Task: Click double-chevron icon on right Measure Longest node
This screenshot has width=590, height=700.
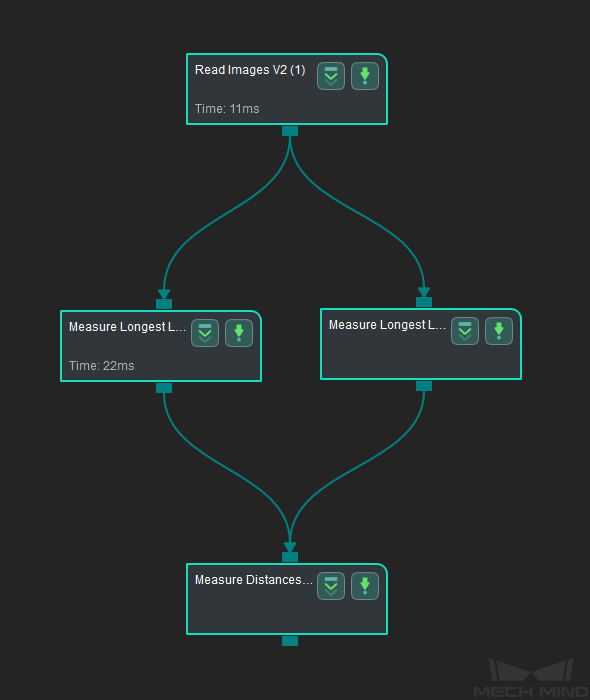Action: coord(465,331)
